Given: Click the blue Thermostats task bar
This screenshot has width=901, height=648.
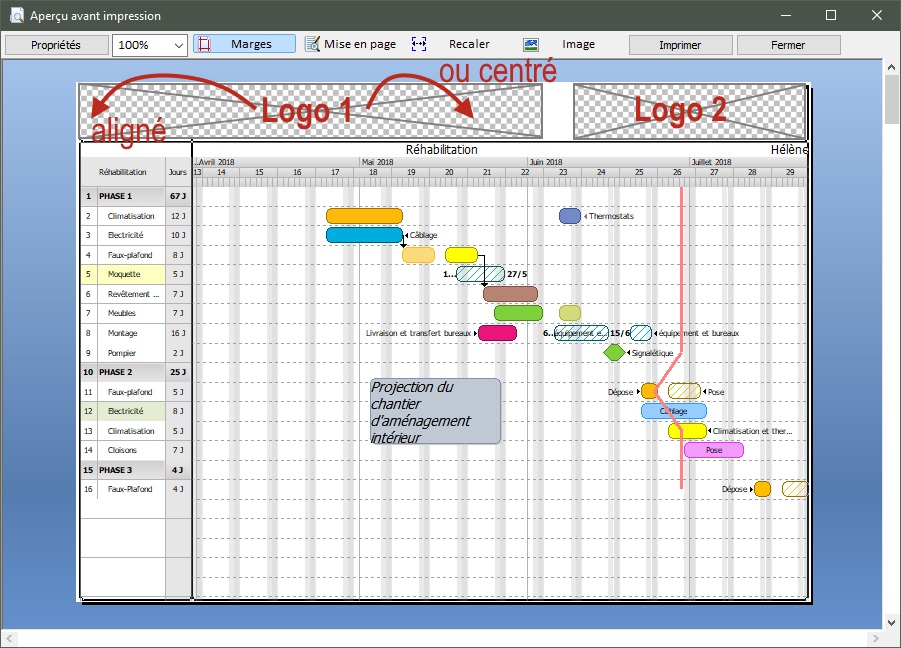Looking at the screenshot, I should (x=569, y=216).
